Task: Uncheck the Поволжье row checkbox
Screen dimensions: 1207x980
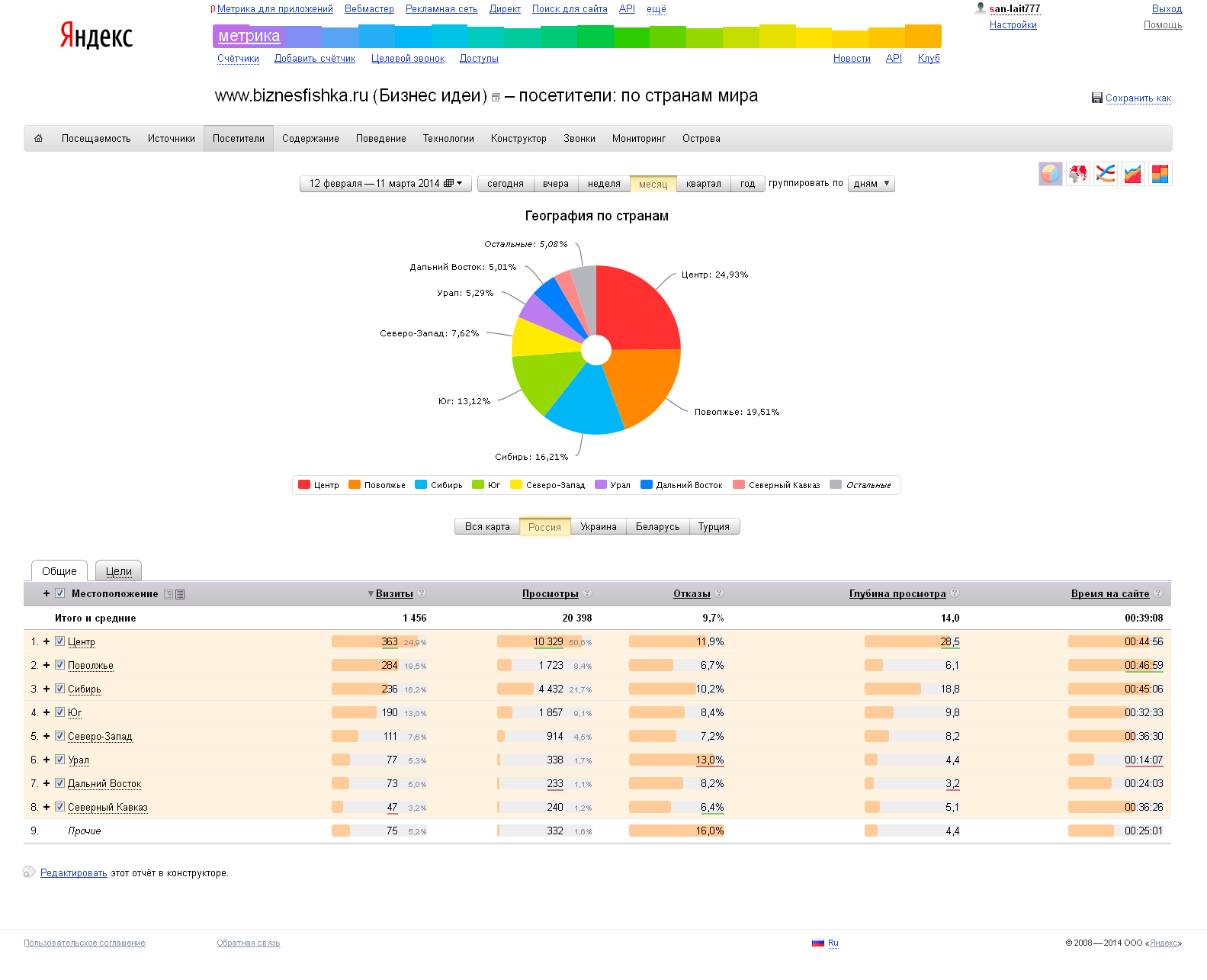Action: [x=59, y=665]
